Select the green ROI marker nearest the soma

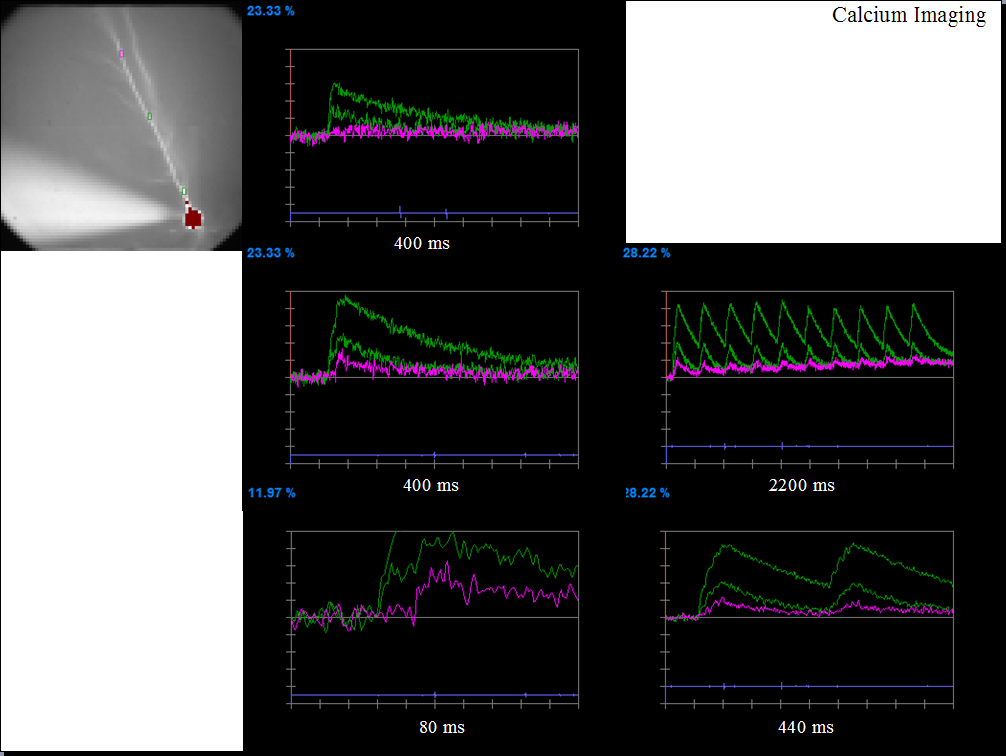(x=184, y=191)
